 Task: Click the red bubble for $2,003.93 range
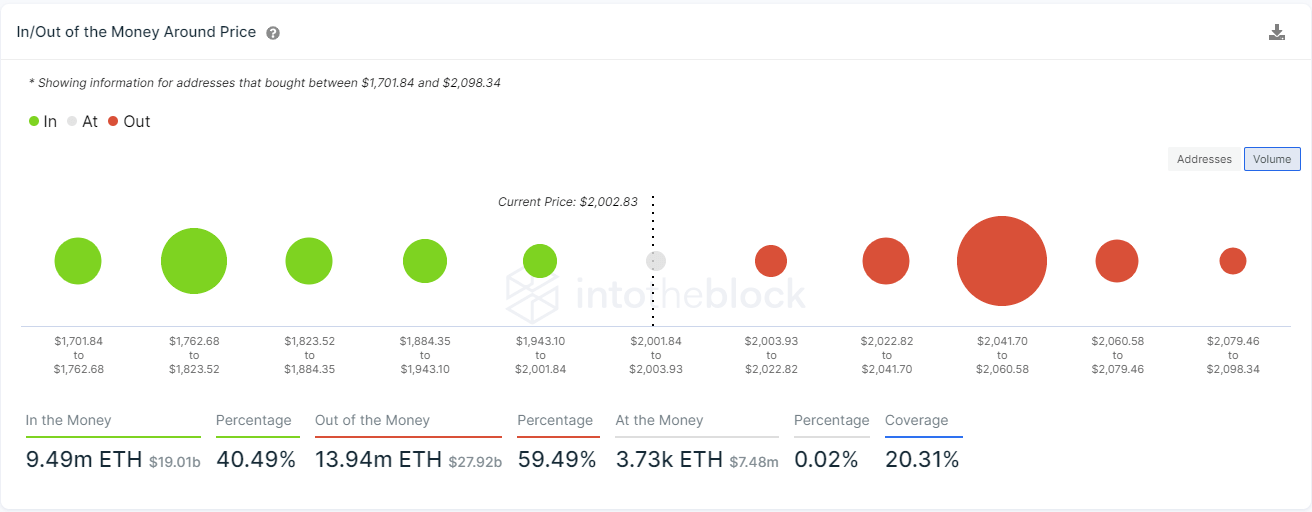[x=771, y=261]
